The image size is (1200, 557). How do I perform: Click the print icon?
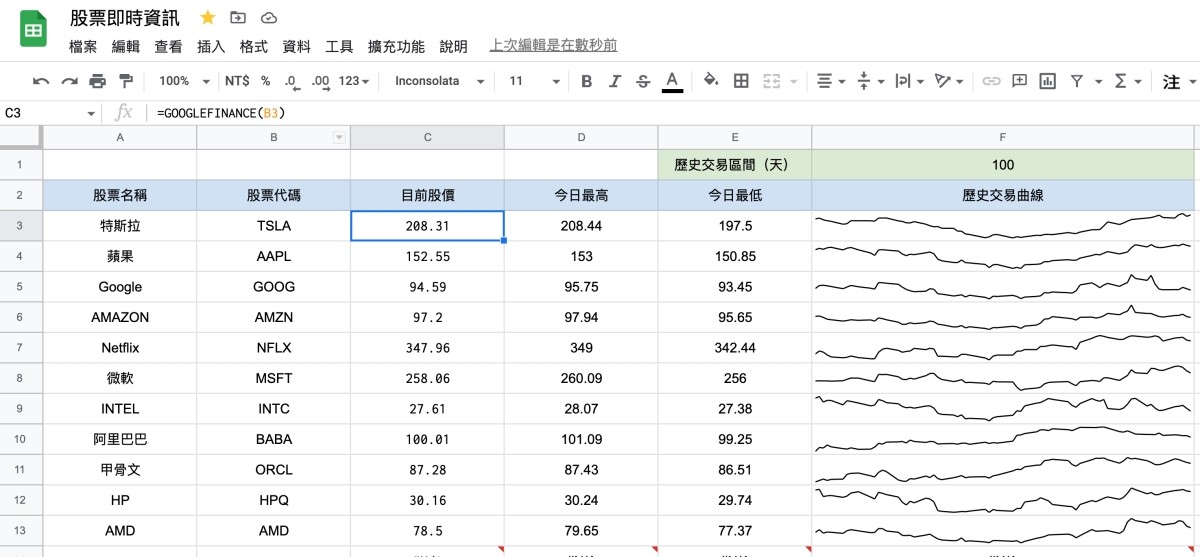point(97,81)
